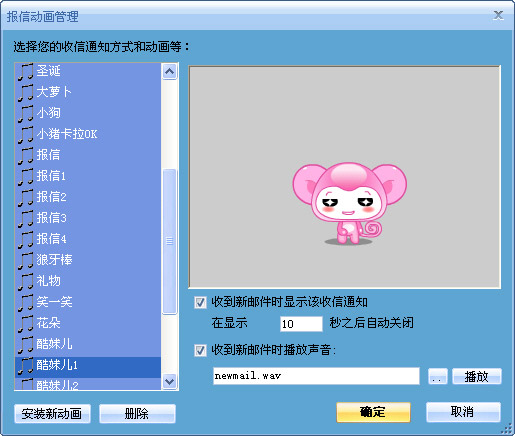515x436 pixels.
Task: Click the list scroll up arrow
Action: 170,71
